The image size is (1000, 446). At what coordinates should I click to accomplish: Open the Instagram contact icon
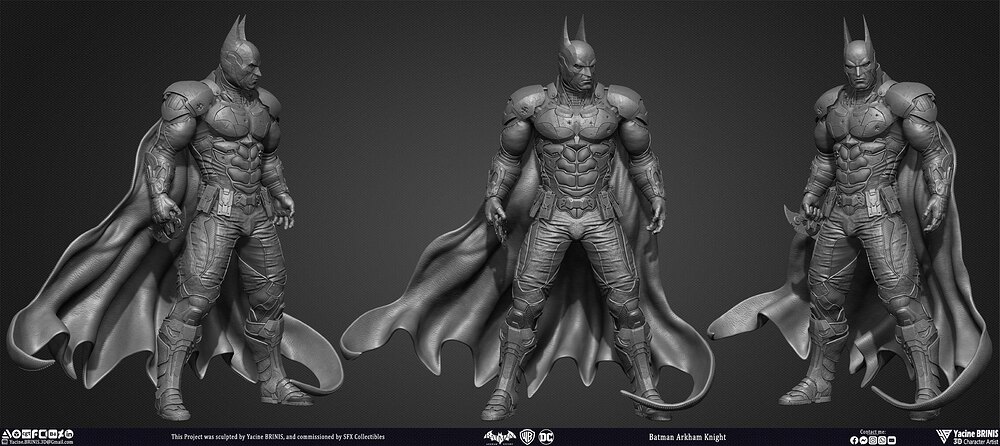pyautogui.click(x=873, y=440)
